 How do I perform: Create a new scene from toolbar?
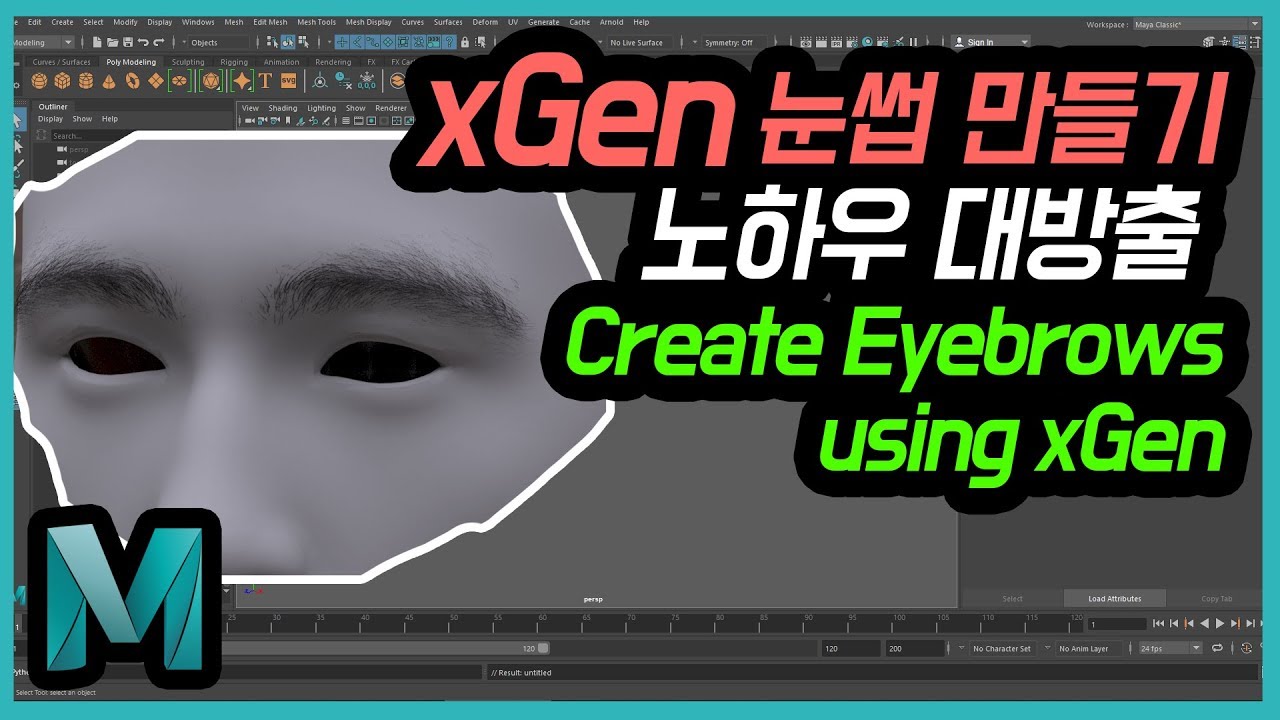[97, 42]
